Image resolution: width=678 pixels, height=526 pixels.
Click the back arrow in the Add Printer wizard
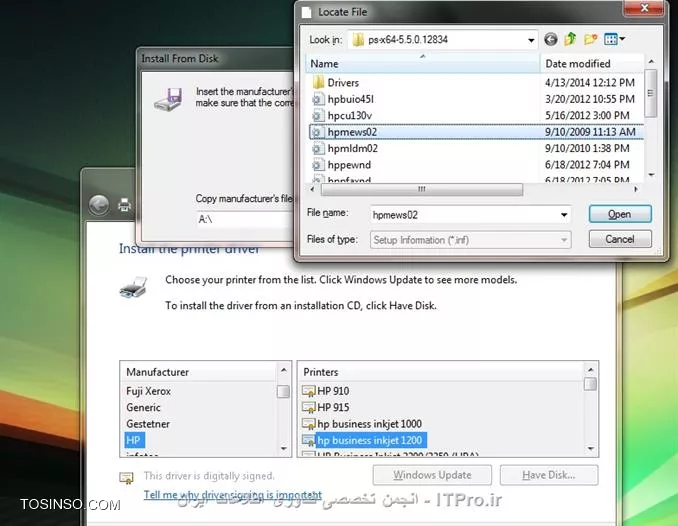[x=99, y=205]
